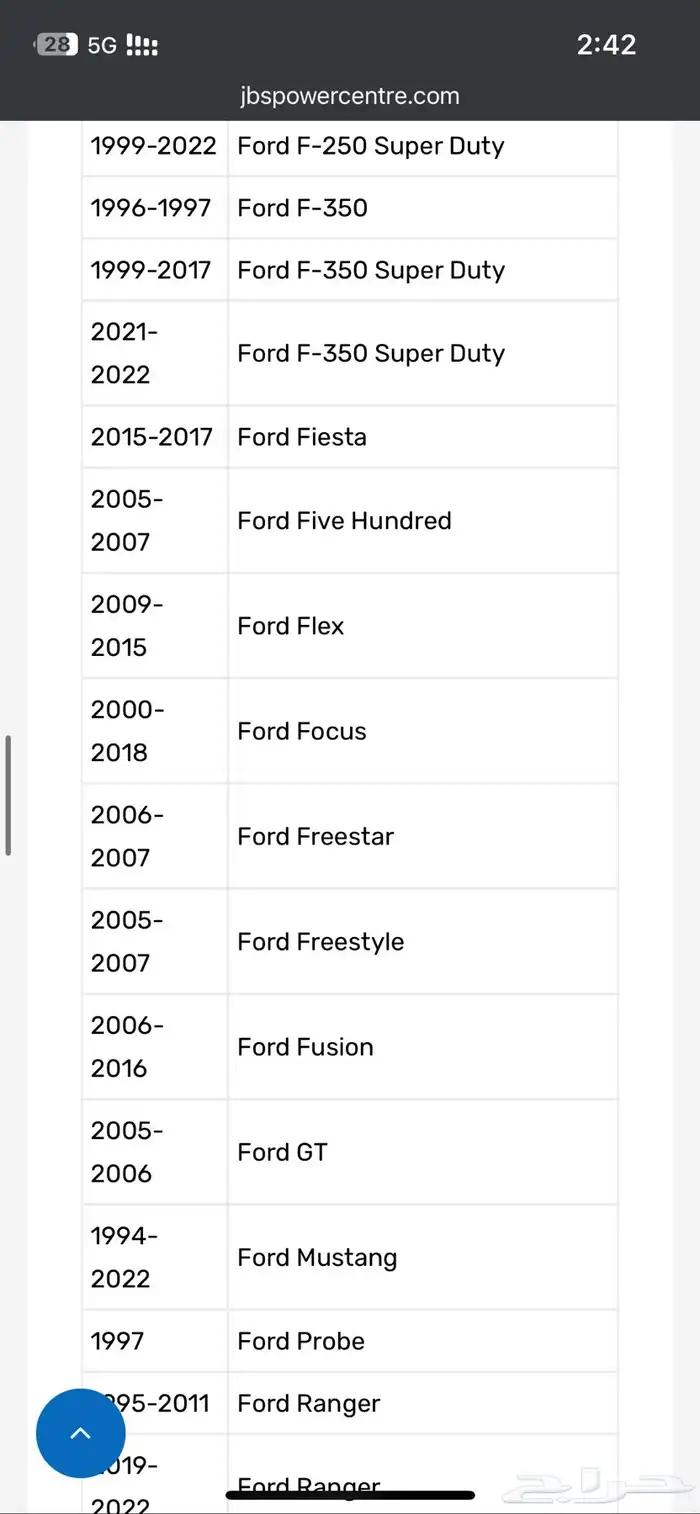Tap the blue scroll-to-top arrow button
Viewport: 700px width, 1514px height.
(x=81, y=1433)
